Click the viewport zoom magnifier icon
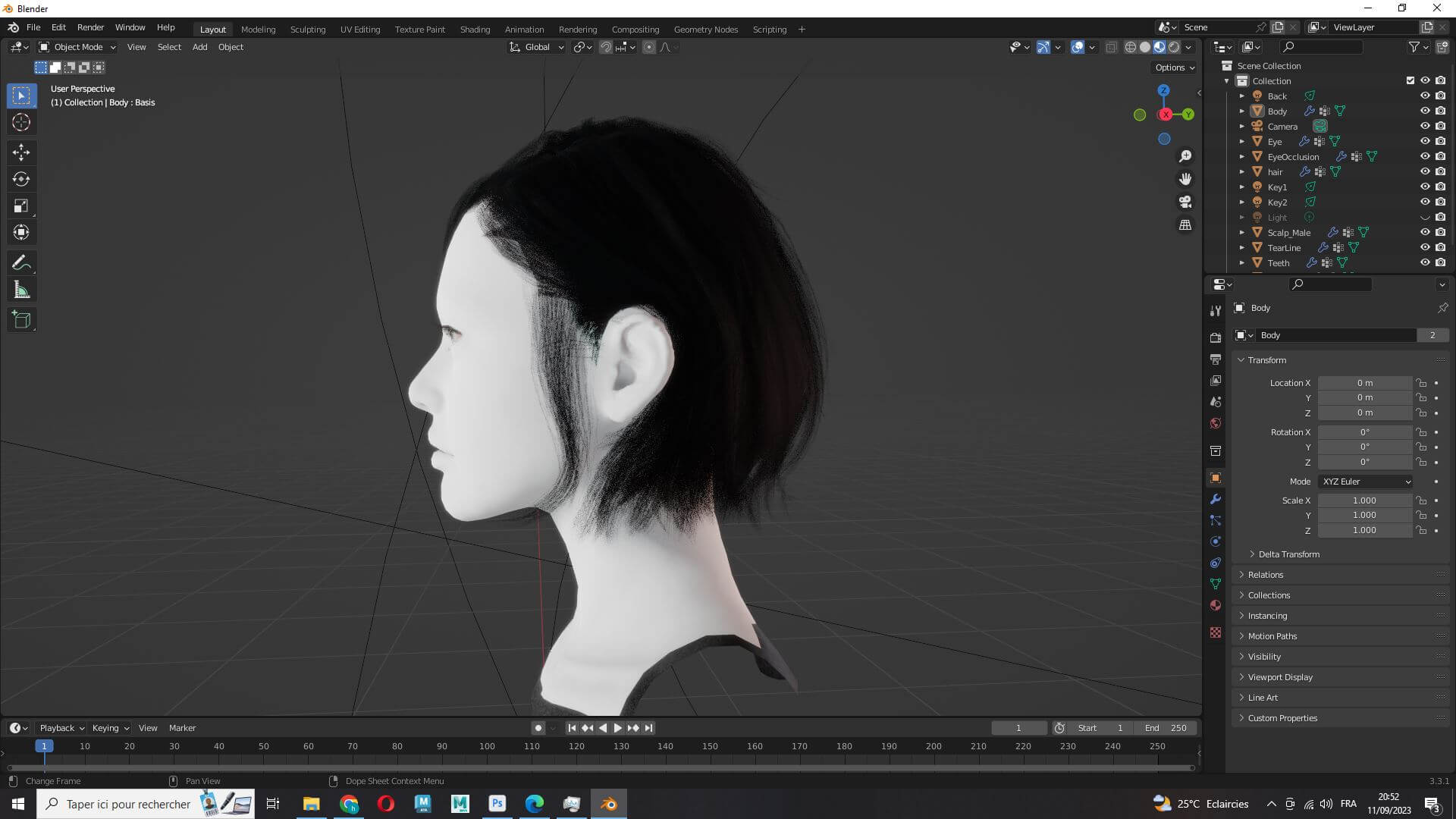 tap(1185, 156)
